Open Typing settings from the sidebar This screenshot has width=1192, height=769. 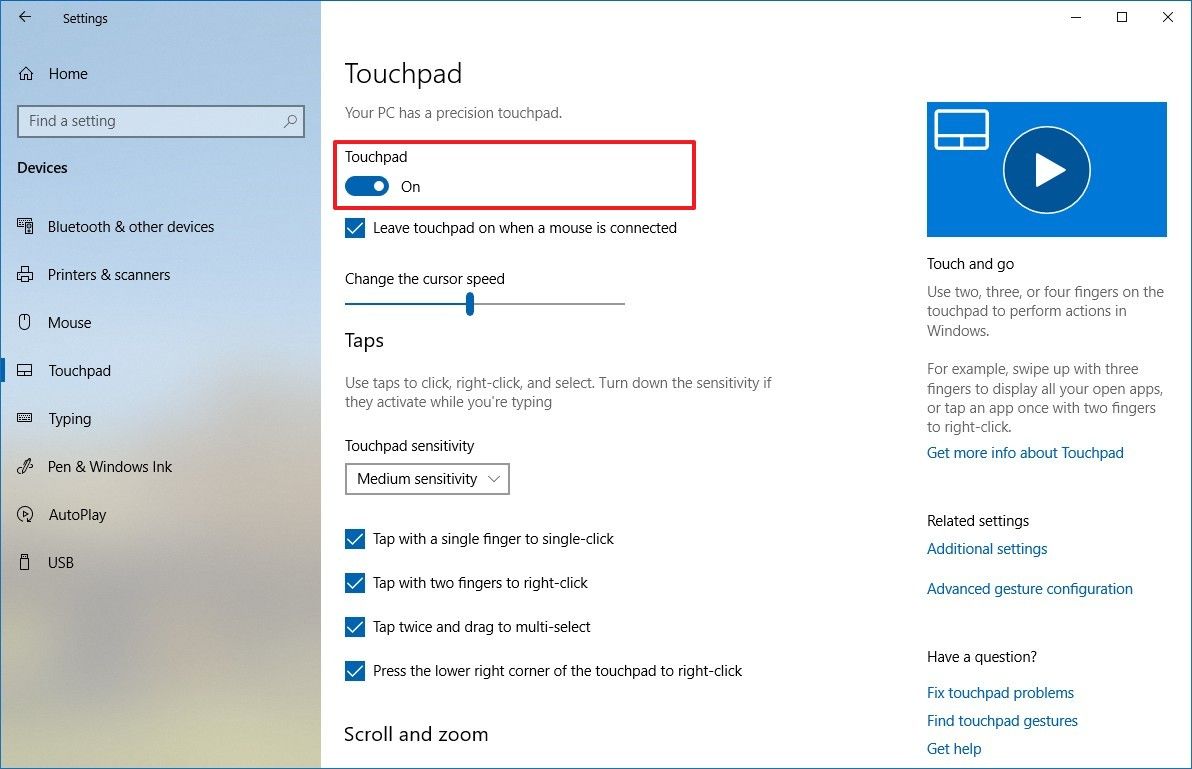tap(23, 418)
